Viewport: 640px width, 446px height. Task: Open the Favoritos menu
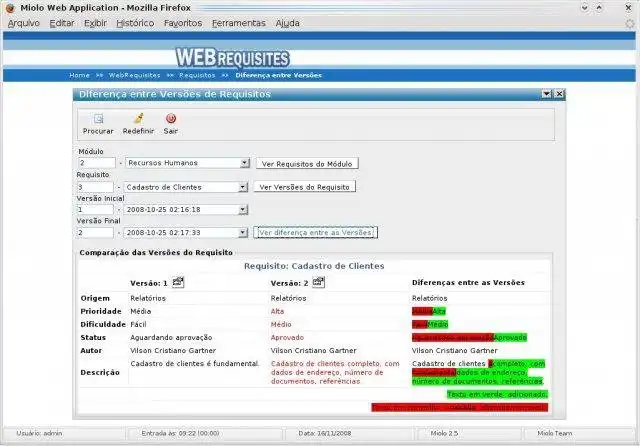pos(183,23)
